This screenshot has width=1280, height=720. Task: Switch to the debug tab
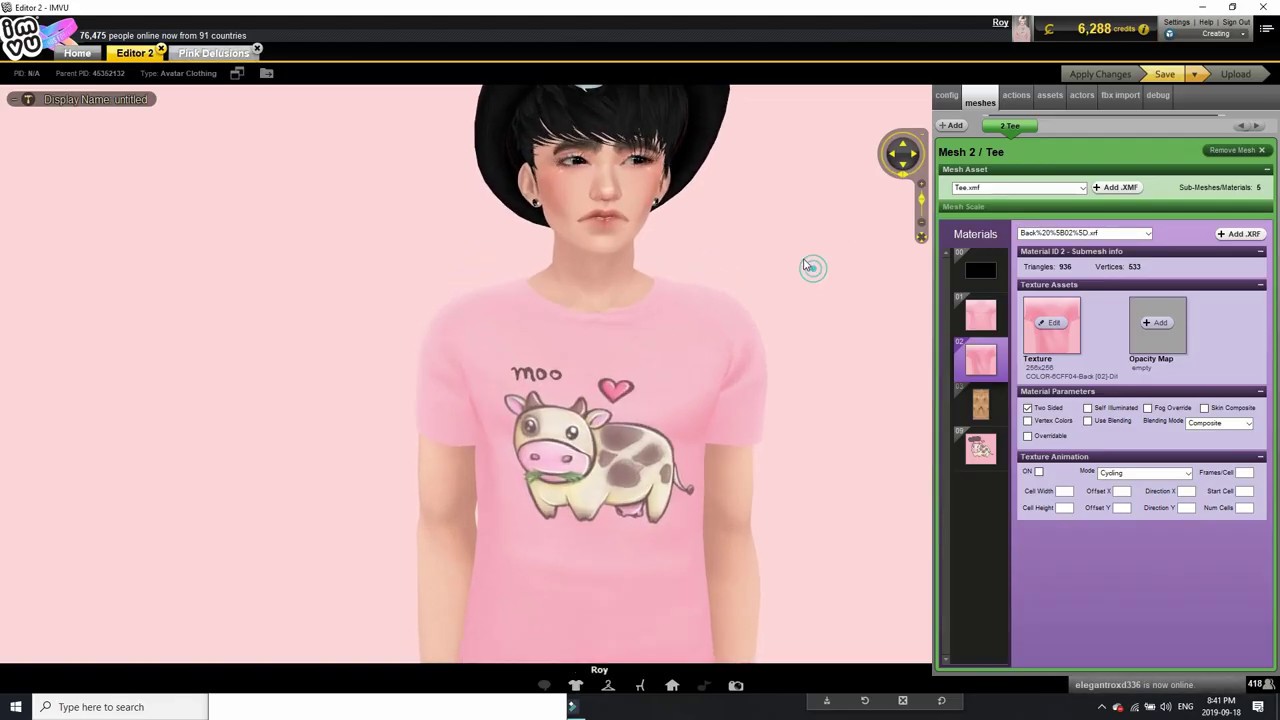point(1158,95)
